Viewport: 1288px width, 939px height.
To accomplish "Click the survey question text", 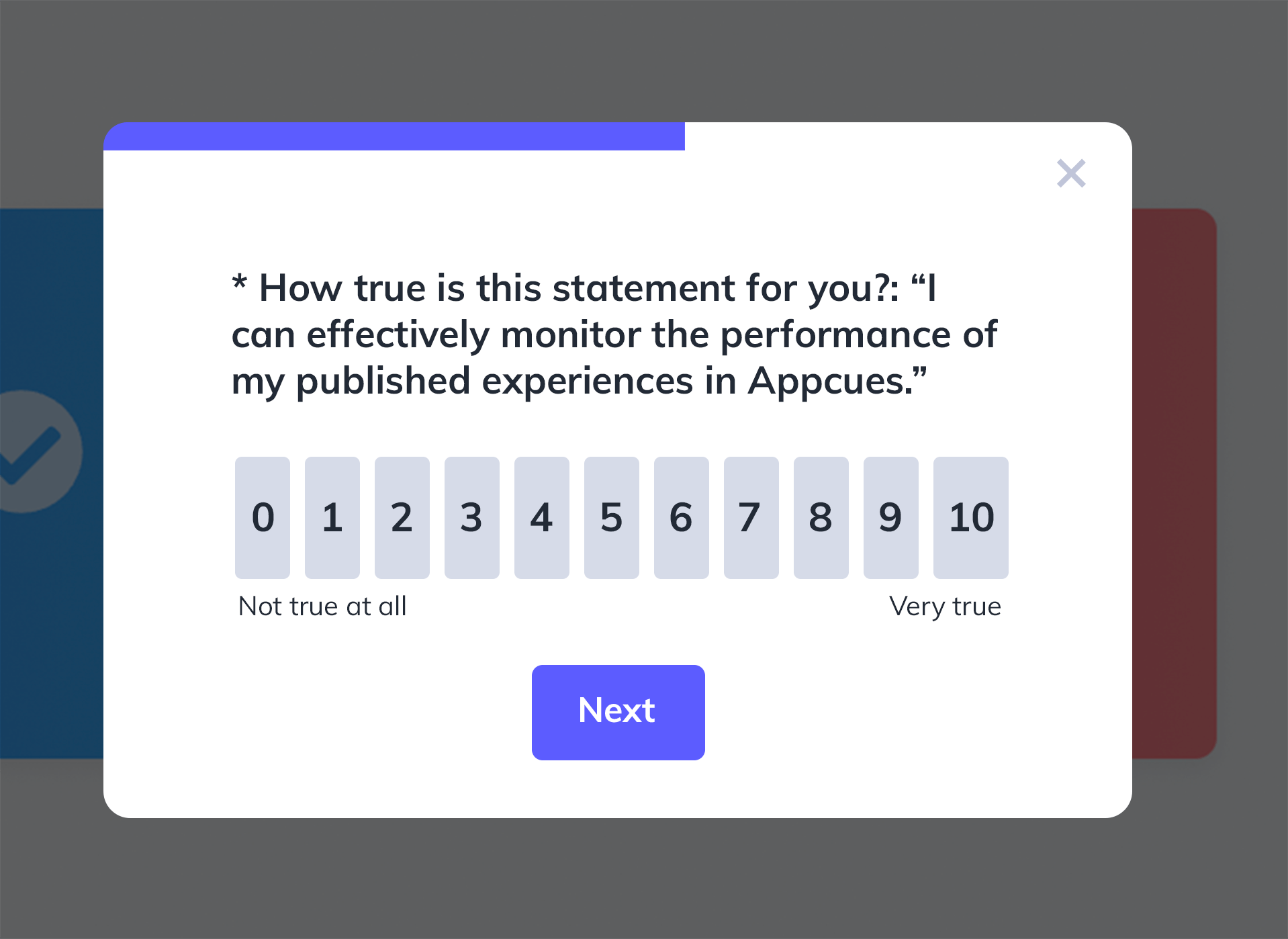I will 614,334.
